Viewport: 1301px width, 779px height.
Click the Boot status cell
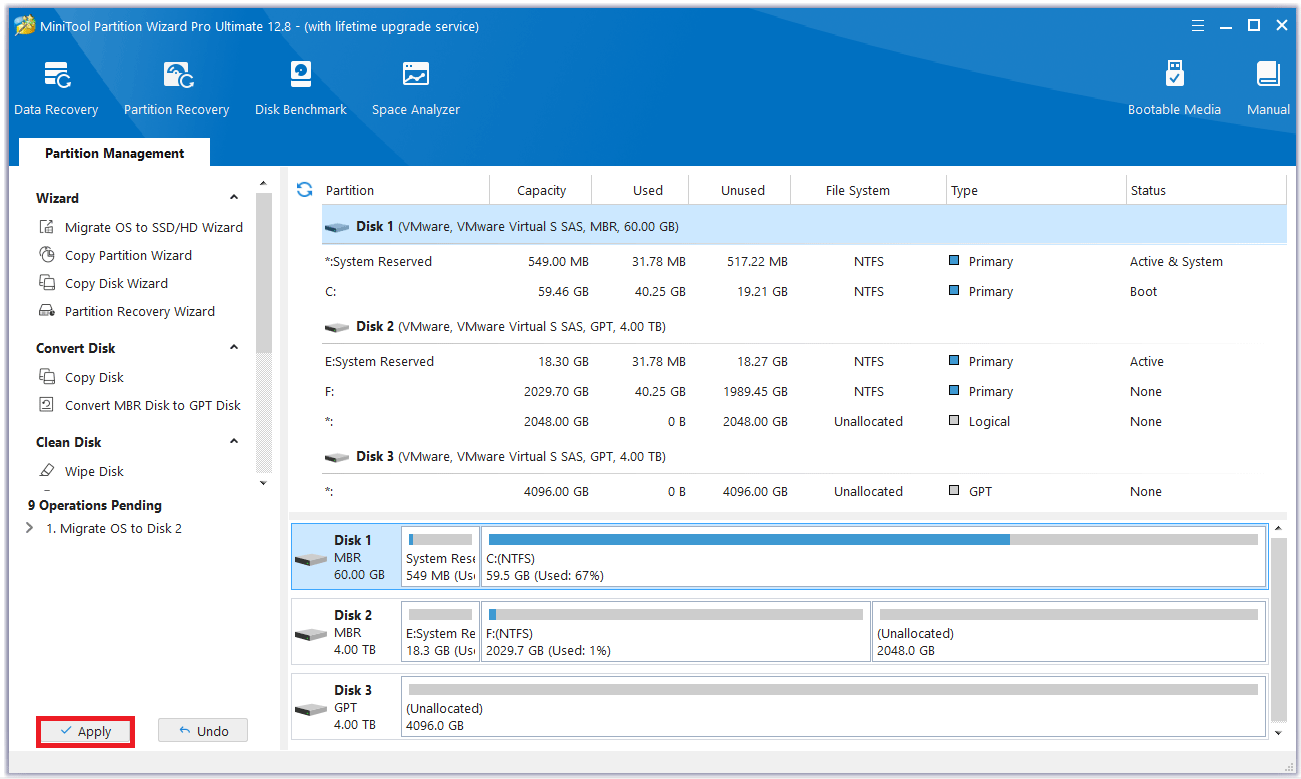1143,291
